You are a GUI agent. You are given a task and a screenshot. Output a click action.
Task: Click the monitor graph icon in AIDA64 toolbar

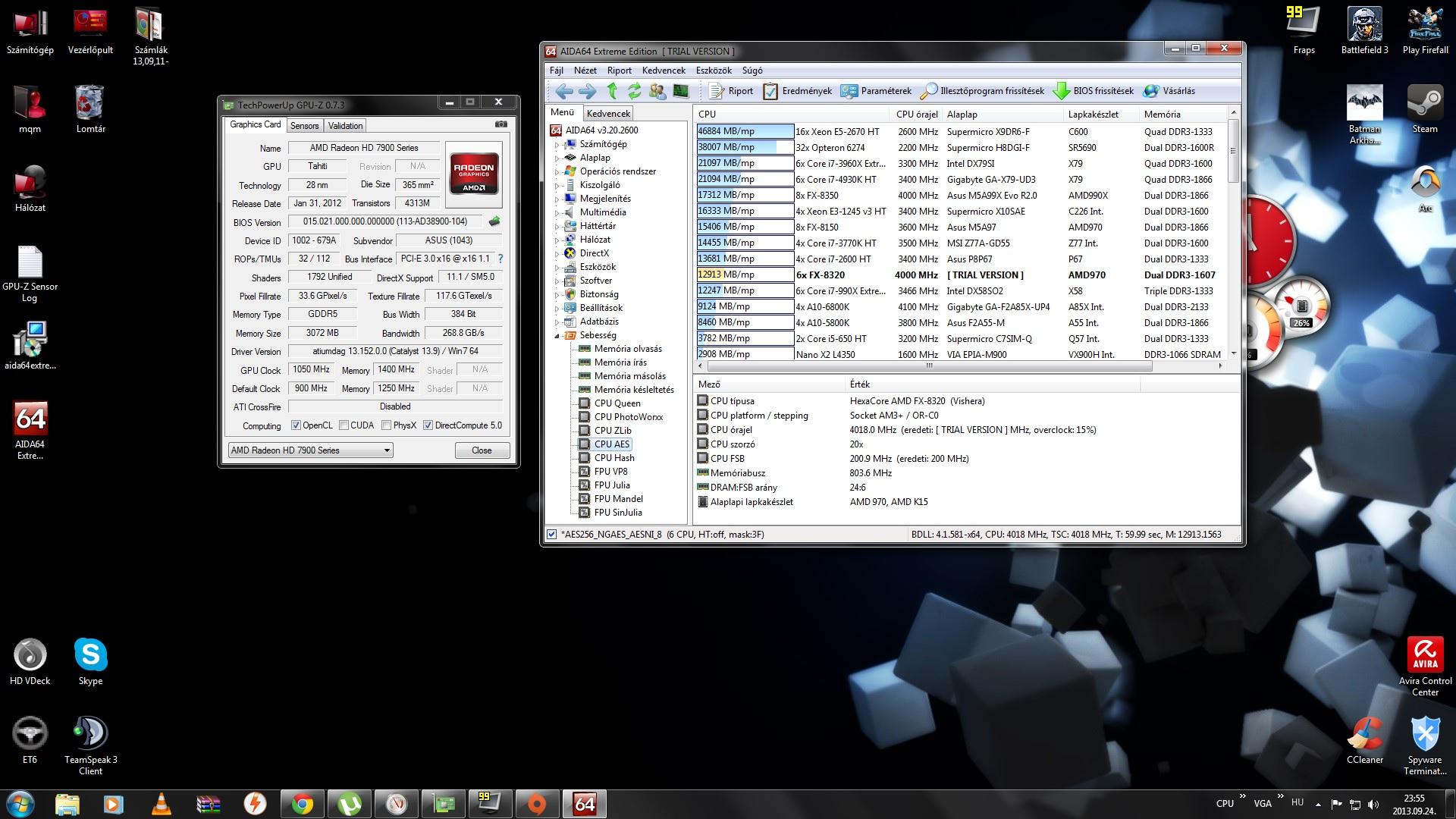[x=681, y=91]
